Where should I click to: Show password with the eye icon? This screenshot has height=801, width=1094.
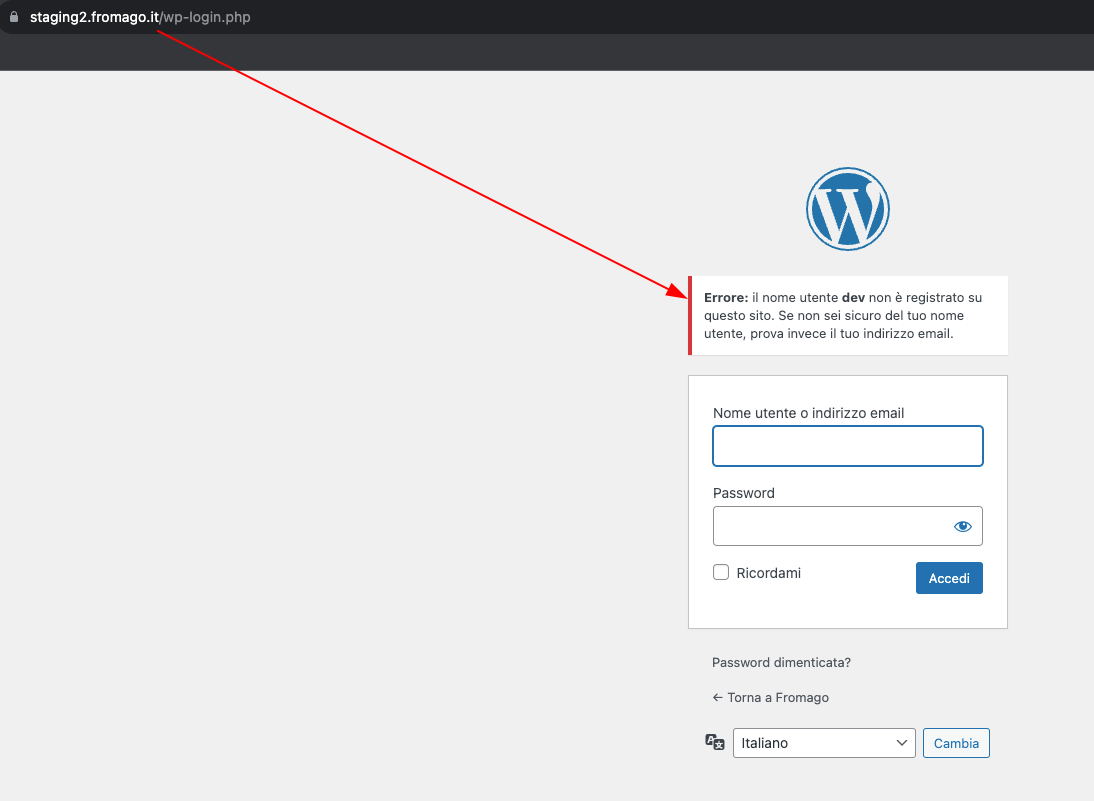coord(963,526)
